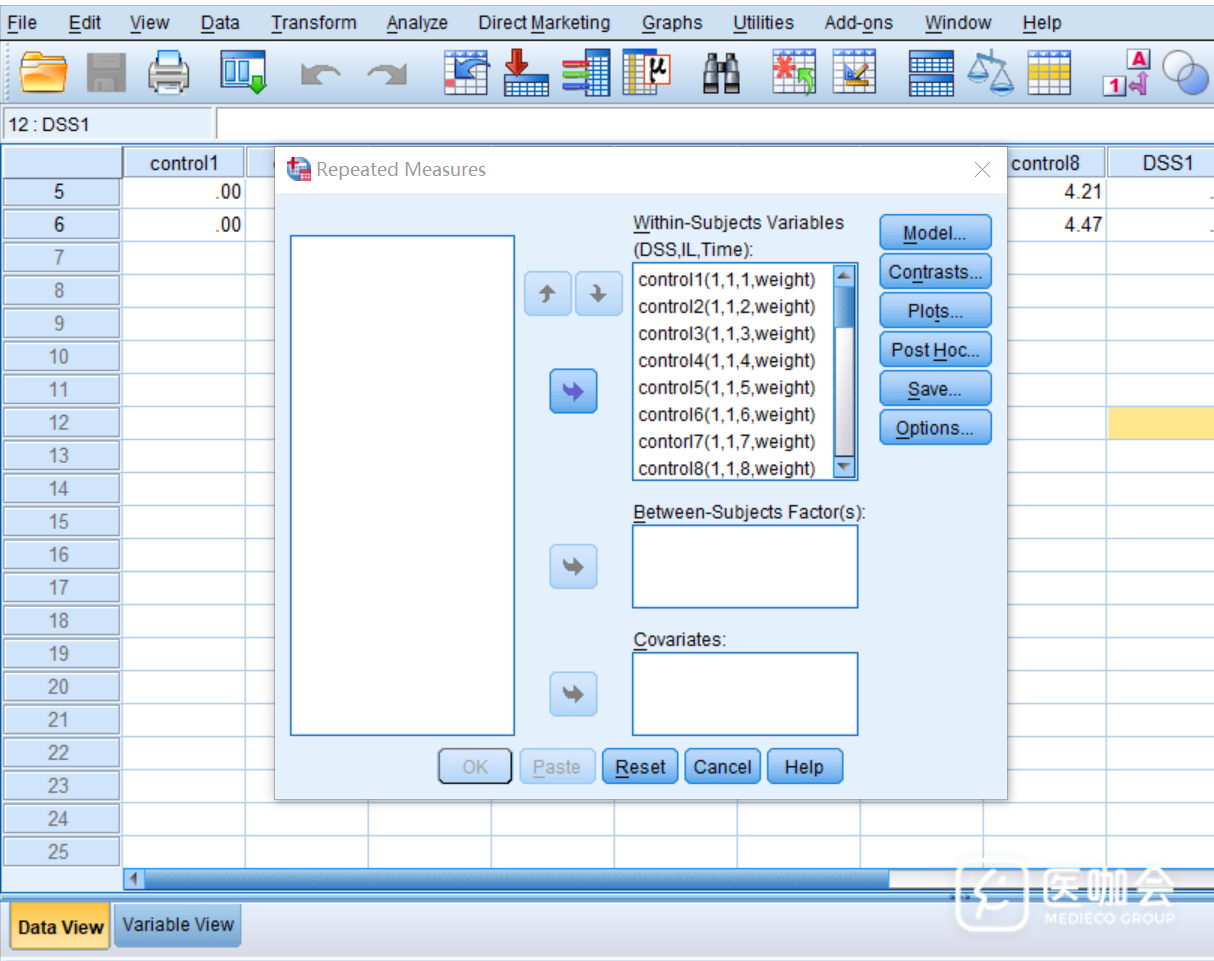Screen dimensions: 1214x961
Task: Open the Transform menu
Action: tap(313, 22)
